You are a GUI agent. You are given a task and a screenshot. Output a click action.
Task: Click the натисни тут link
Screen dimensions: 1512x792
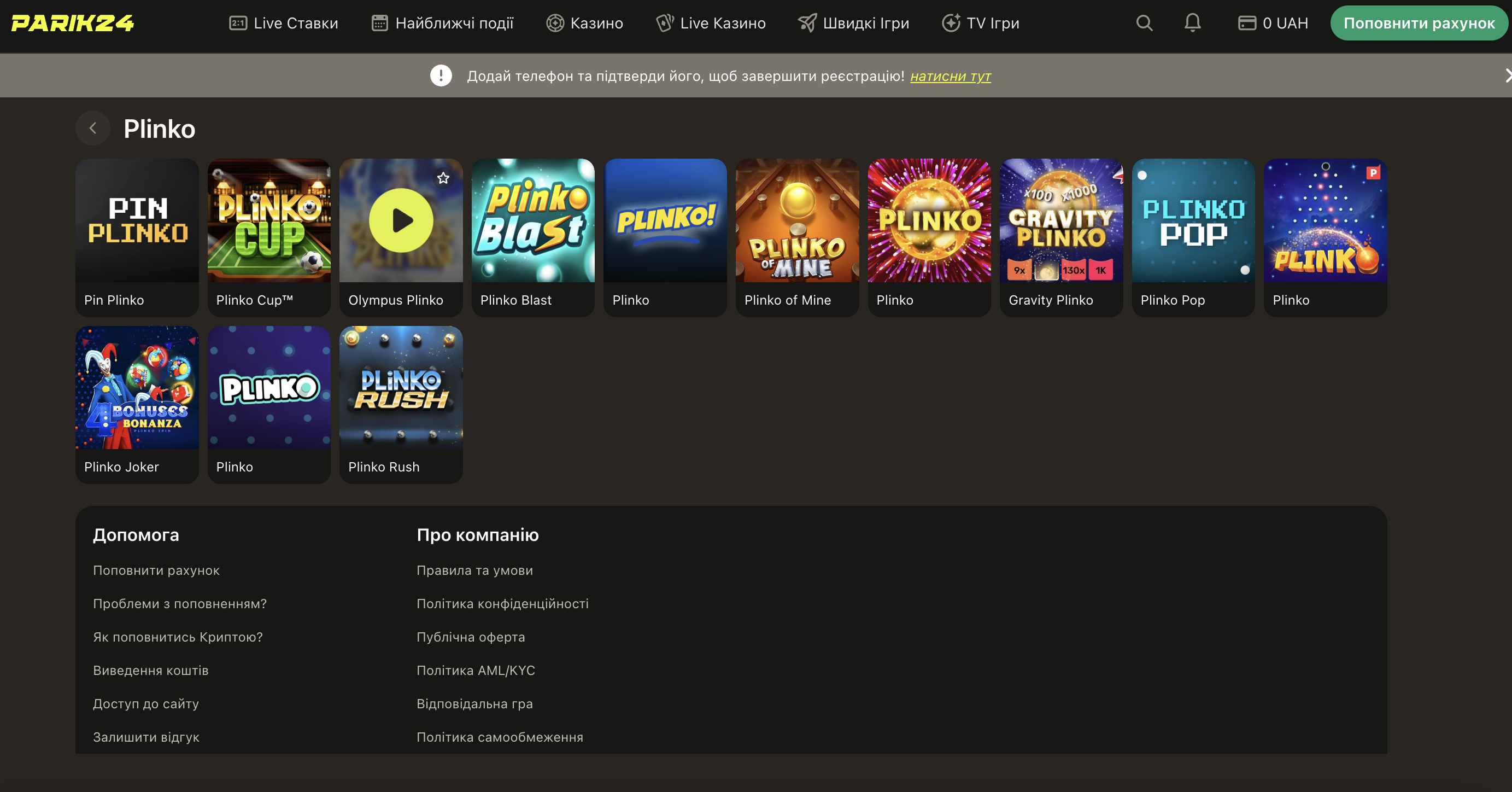pyautogui.click(x=950, y=77)
